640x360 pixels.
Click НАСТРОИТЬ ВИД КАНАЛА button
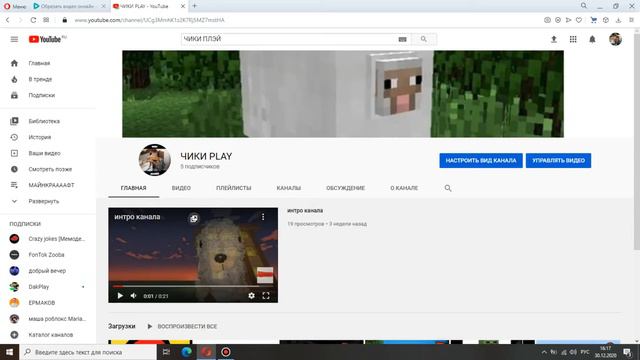(x=481, y=160)
